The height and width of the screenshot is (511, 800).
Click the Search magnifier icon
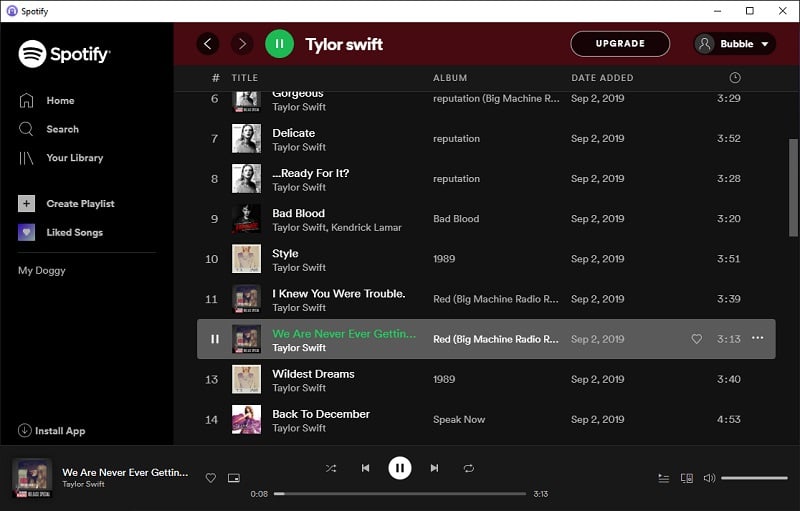pyautogui.click(x=26, y=129)
